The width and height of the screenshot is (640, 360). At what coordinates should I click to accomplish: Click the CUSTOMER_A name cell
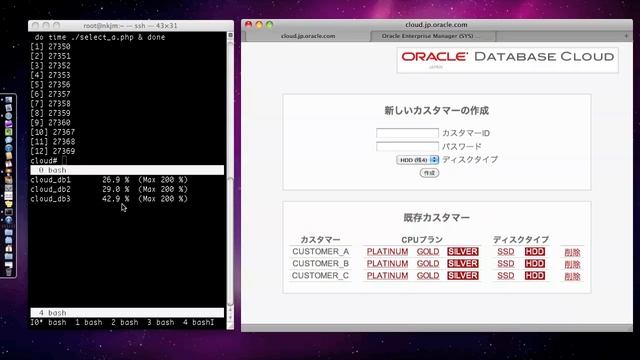pos(320,251)
